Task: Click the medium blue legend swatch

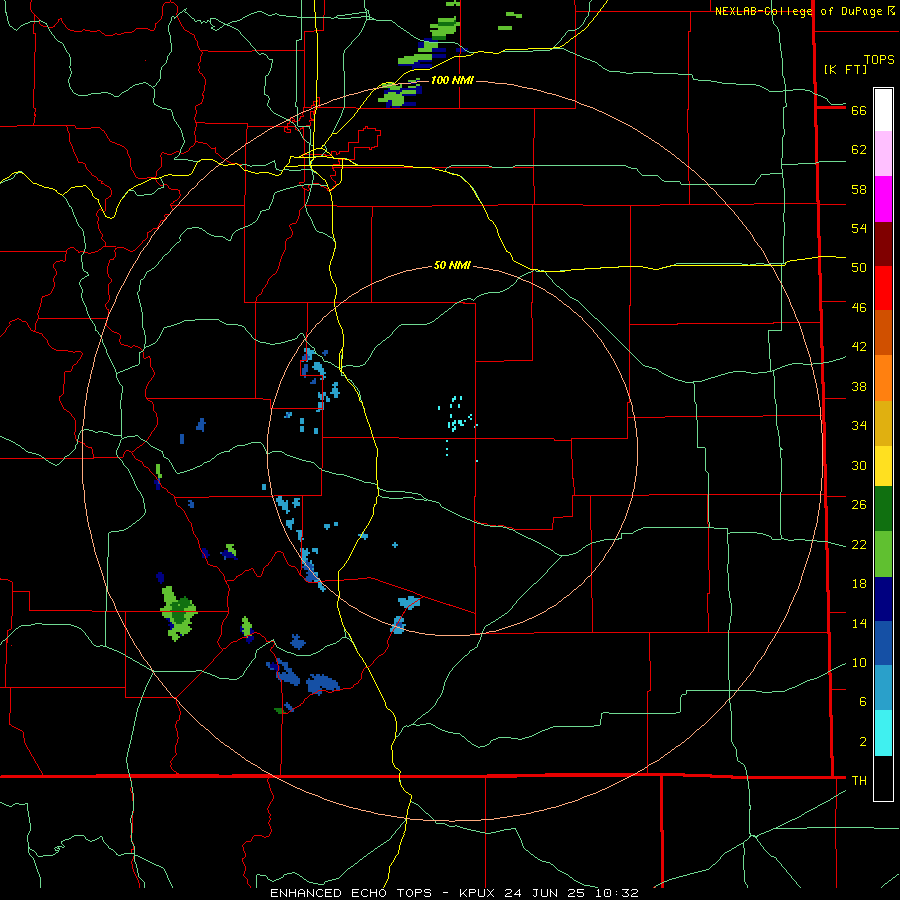Action: coord(883,643)
